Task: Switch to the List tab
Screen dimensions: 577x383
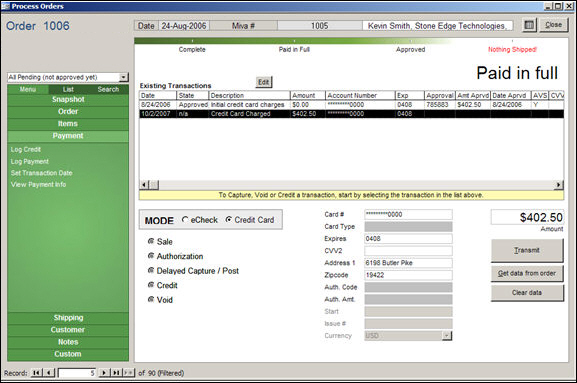Action: (x=68, y=89)
